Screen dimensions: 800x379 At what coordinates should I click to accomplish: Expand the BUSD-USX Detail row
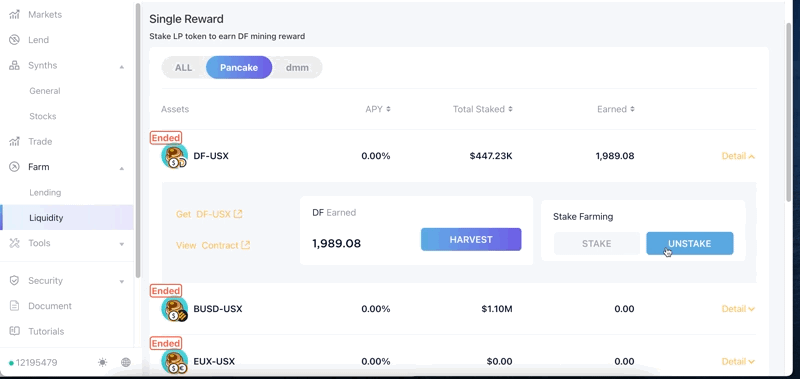coord(738,309)
